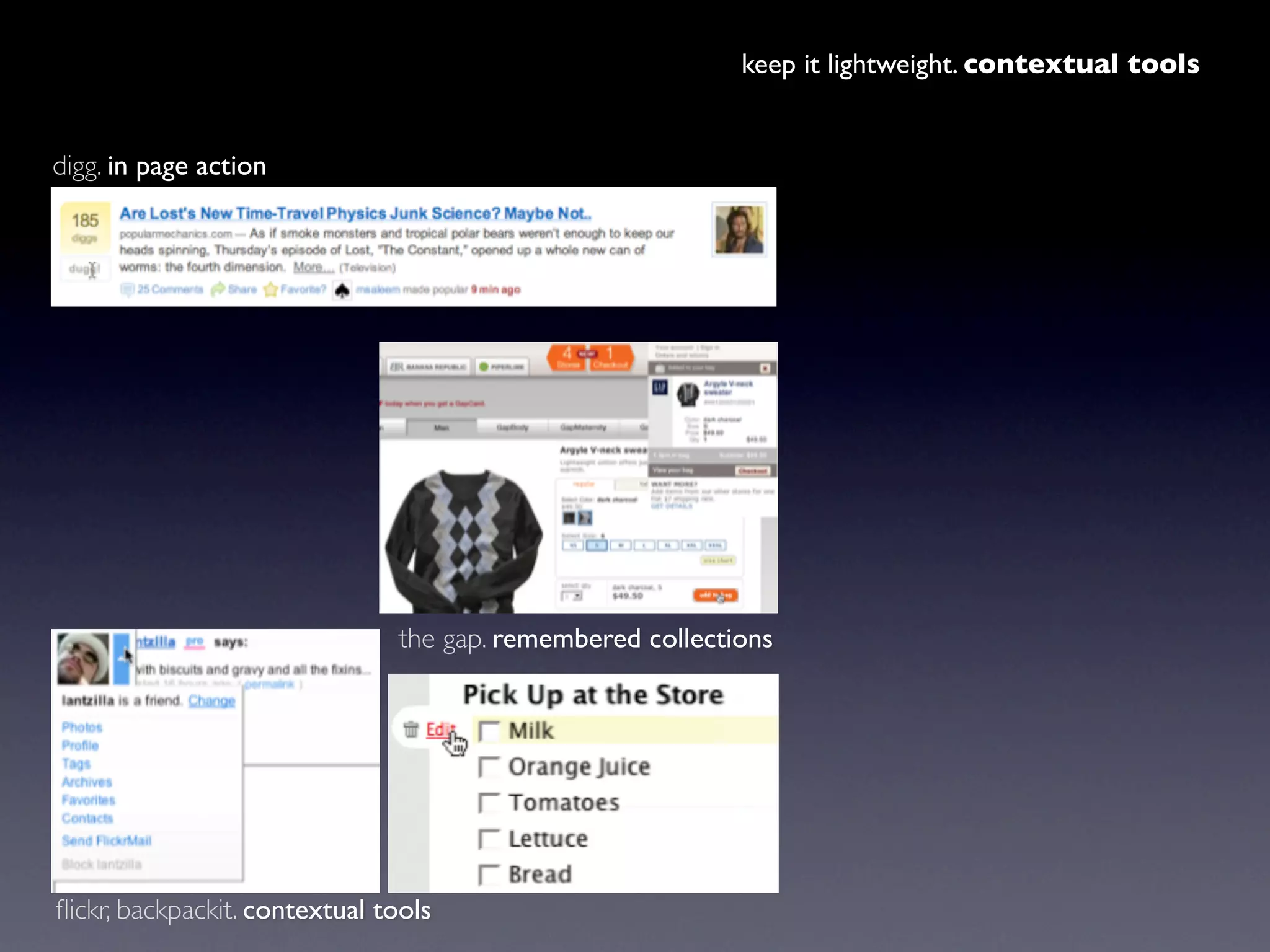Open the quantity dropdown on Gap page

coord(572,596)
